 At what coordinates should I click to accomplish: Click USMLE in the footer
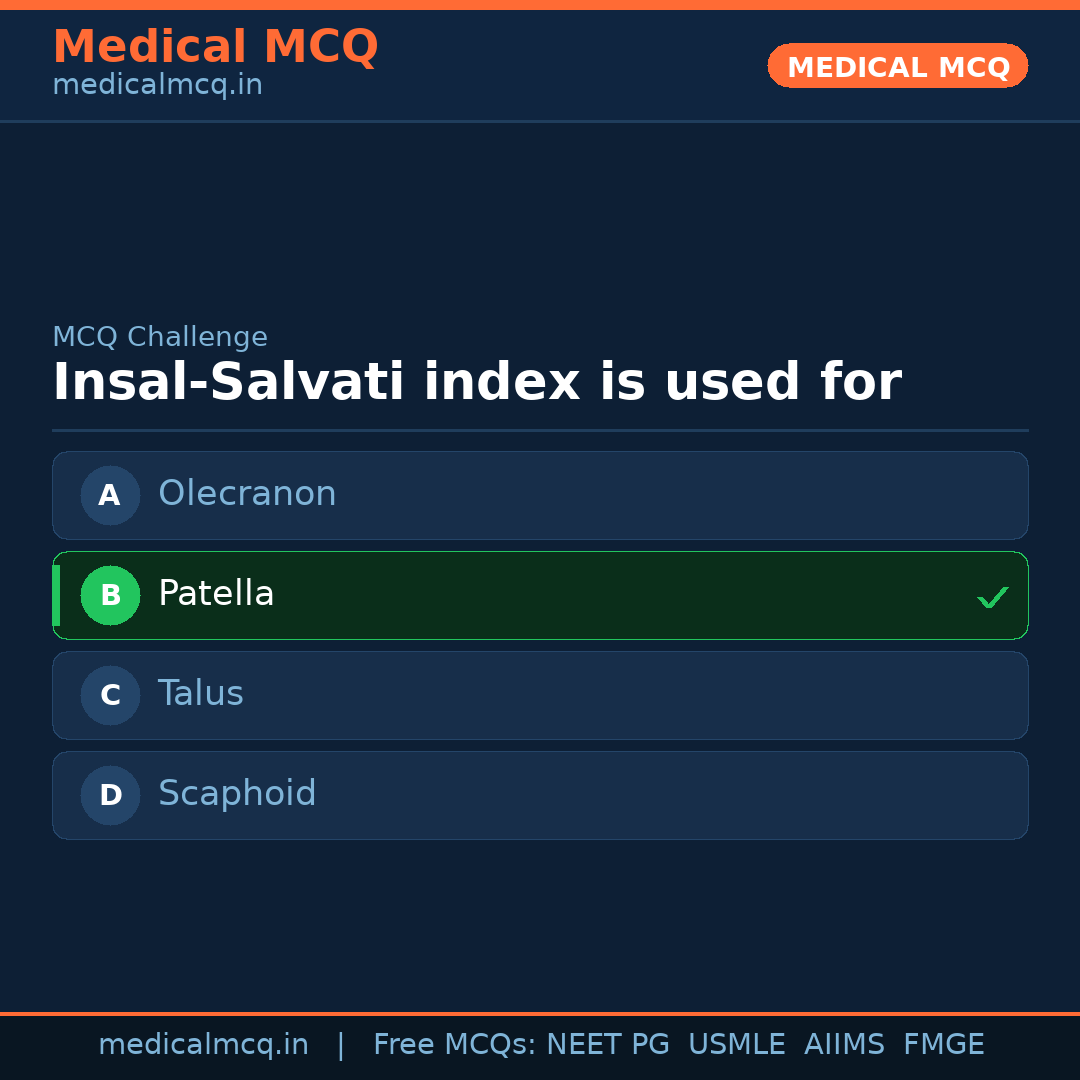(737, 1045)
